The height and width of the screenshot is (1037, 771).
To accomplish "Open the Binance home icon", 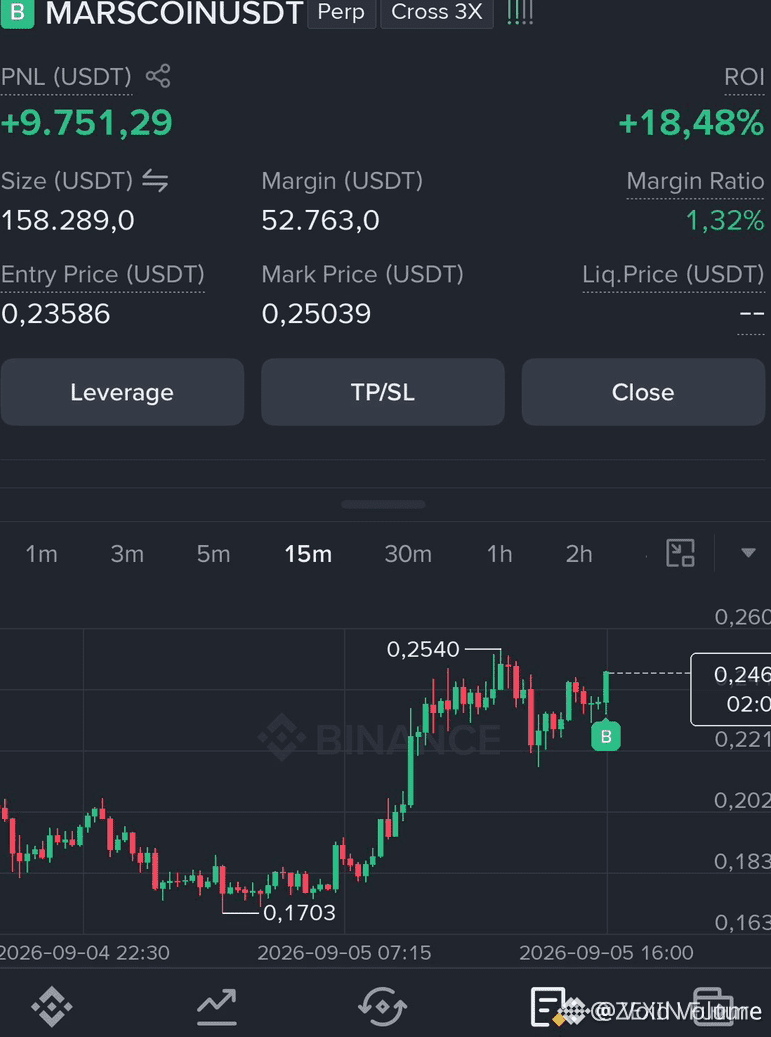I will pos(52,1007).
